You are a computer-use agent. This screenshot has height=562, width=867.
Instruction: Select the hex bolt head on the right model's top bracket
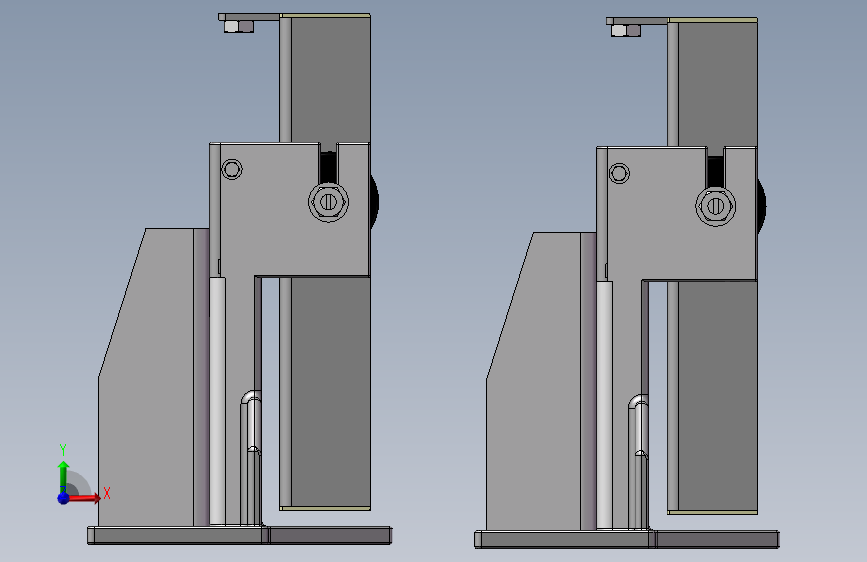coord(626,30)
